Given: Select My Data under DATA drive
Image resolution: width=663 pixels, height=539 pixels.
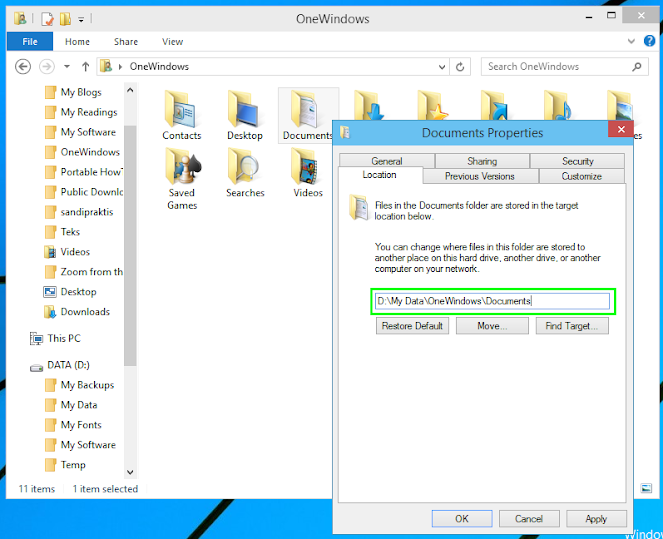Looking at the screenshot, I should pyautogui.click(x=71, y=405).
